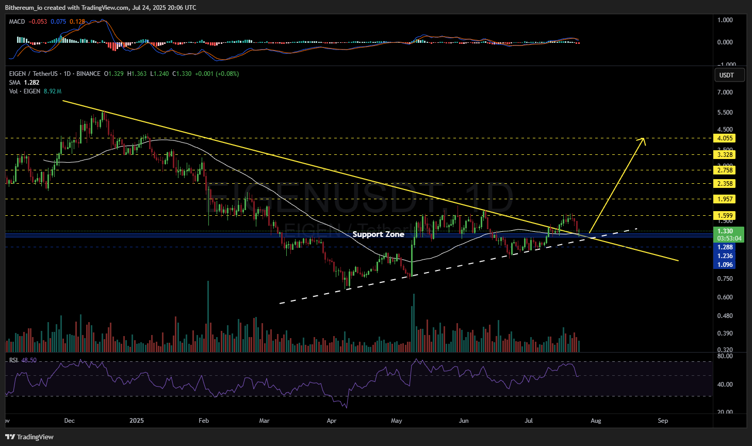Image resolution: width=752 pixels, height=446 pixels.
Task: Click the Aug label on time axis
Action: 595,422
